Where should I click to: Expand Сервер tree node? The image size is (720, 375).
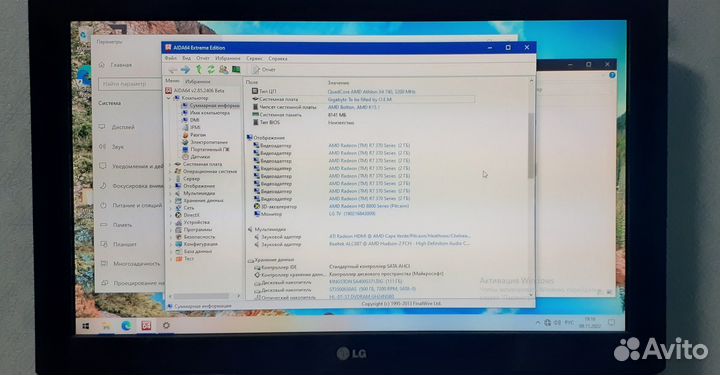(170, 179)
